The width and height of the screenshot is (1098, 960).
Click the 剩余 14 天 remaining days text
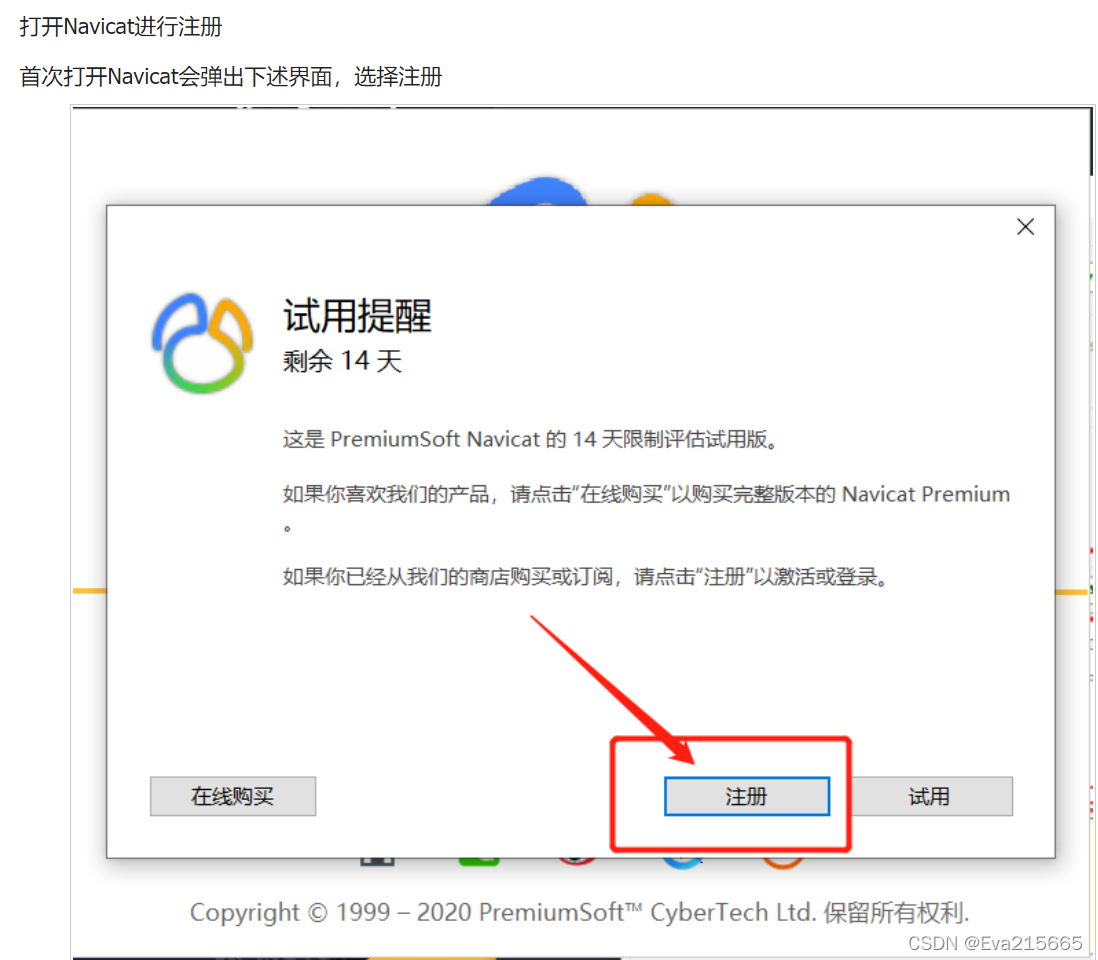(342, 361)
